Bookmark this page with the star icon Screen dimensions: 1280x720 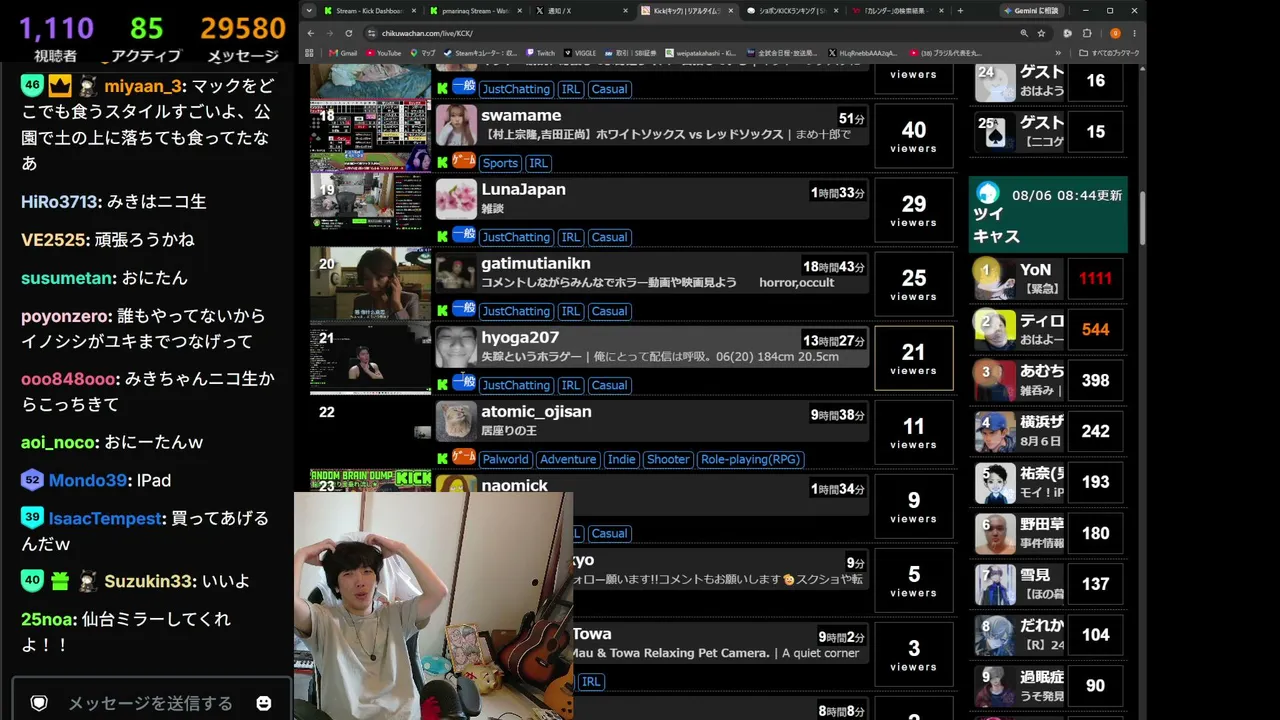point(1041,33)
